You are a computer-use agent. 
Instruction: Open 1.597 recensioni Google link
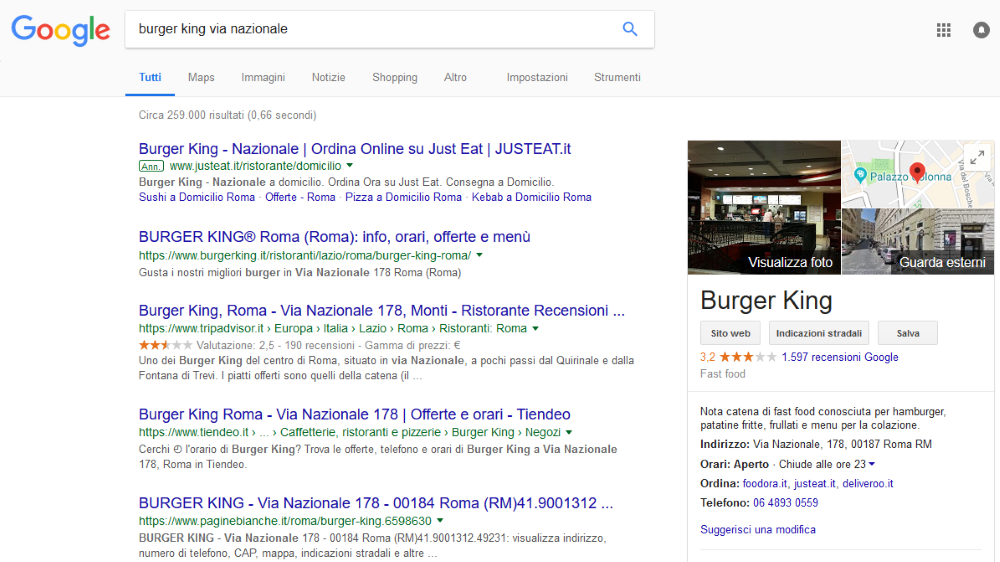[840, 357]
